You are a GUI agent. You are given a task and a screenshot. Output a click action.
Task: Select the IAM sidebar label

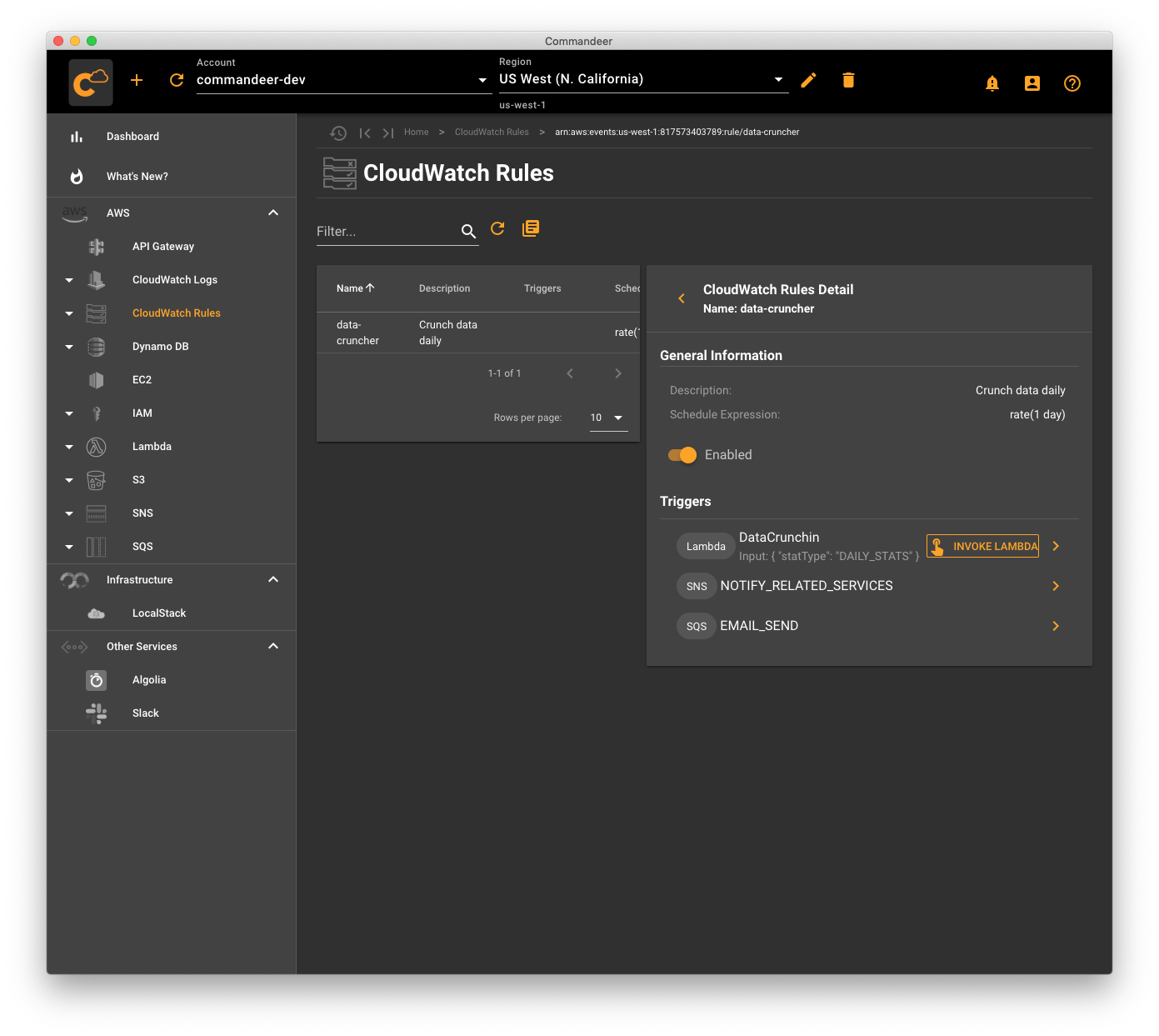click(142, 413)
